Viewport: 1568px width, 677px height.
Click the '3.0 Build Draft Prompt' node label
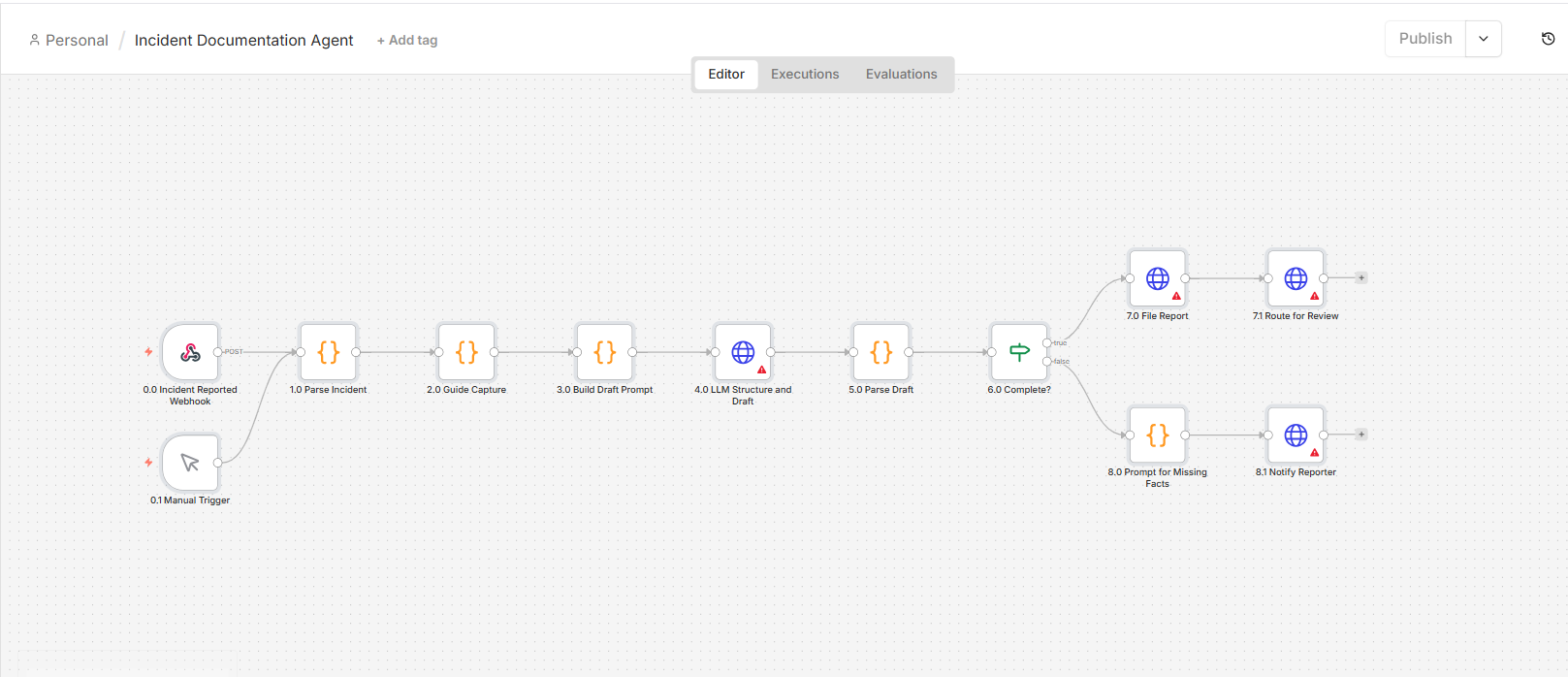tap(605, 390)
